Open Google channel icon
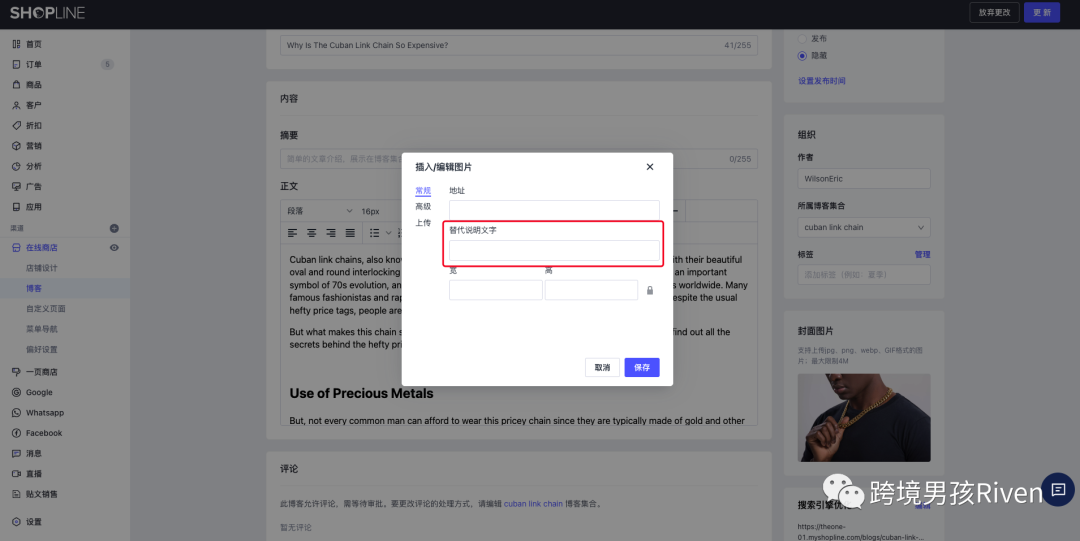The image size is (1080, 541). (16, 392)
